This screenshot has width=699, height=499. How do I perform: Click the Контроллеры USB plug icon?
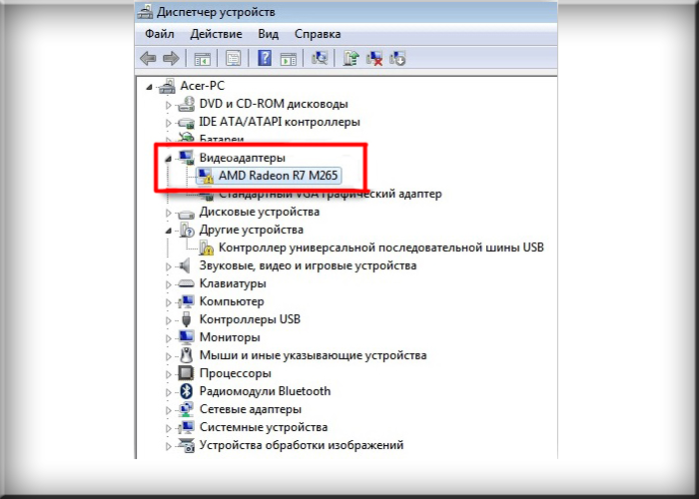pyautogui.click(x=186, y=320)
